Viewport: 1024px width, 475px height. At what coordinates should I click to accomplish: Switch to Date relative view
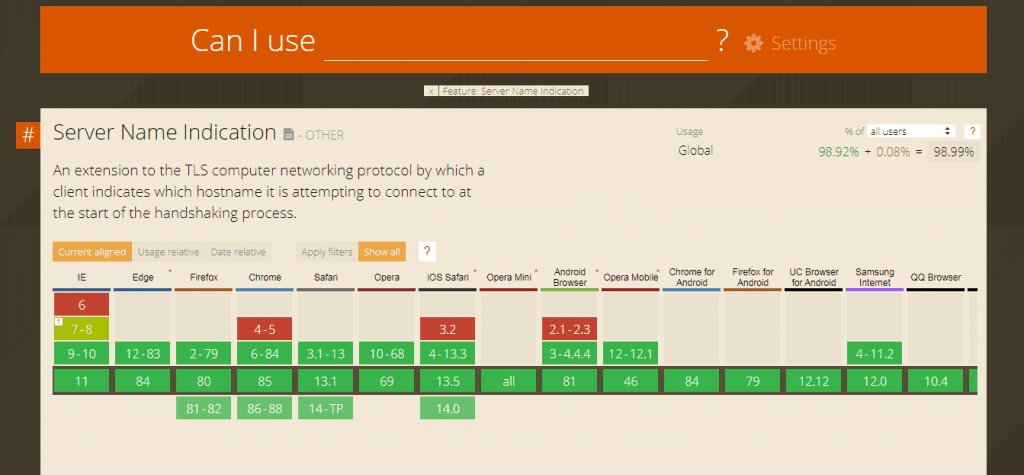pos(238,252)
